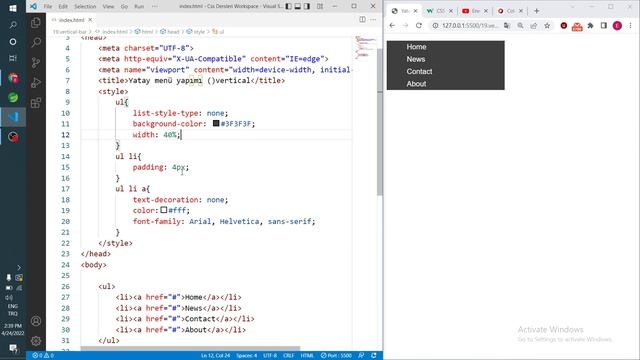Open the Chrome profile avatar
This screenshot has height=360, width=640.
617,25
